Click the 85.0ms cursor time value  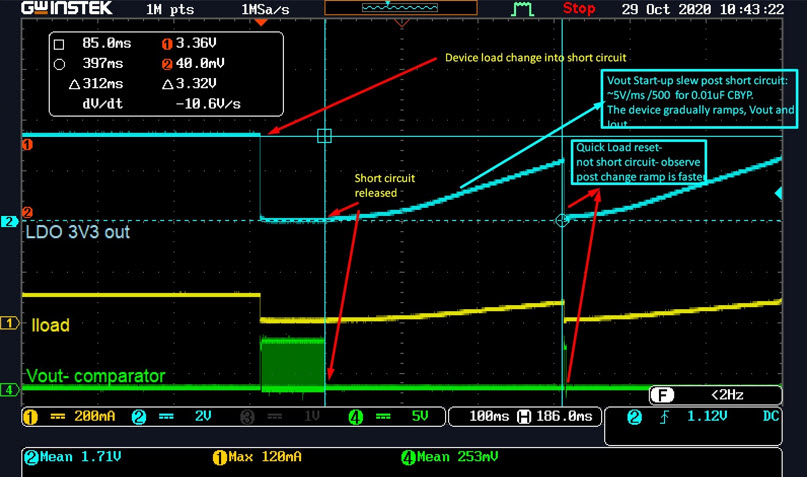click(107, 44)
